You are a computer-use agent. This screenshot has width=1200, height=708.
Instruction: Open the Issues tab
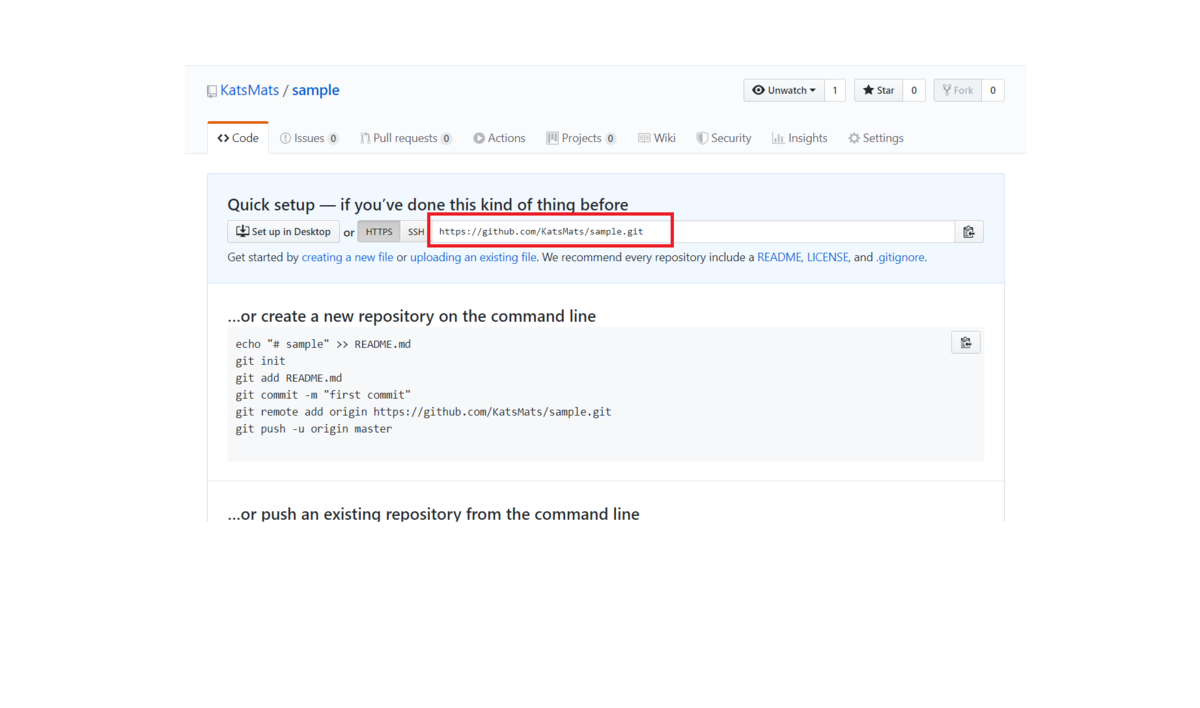point(309,138)
